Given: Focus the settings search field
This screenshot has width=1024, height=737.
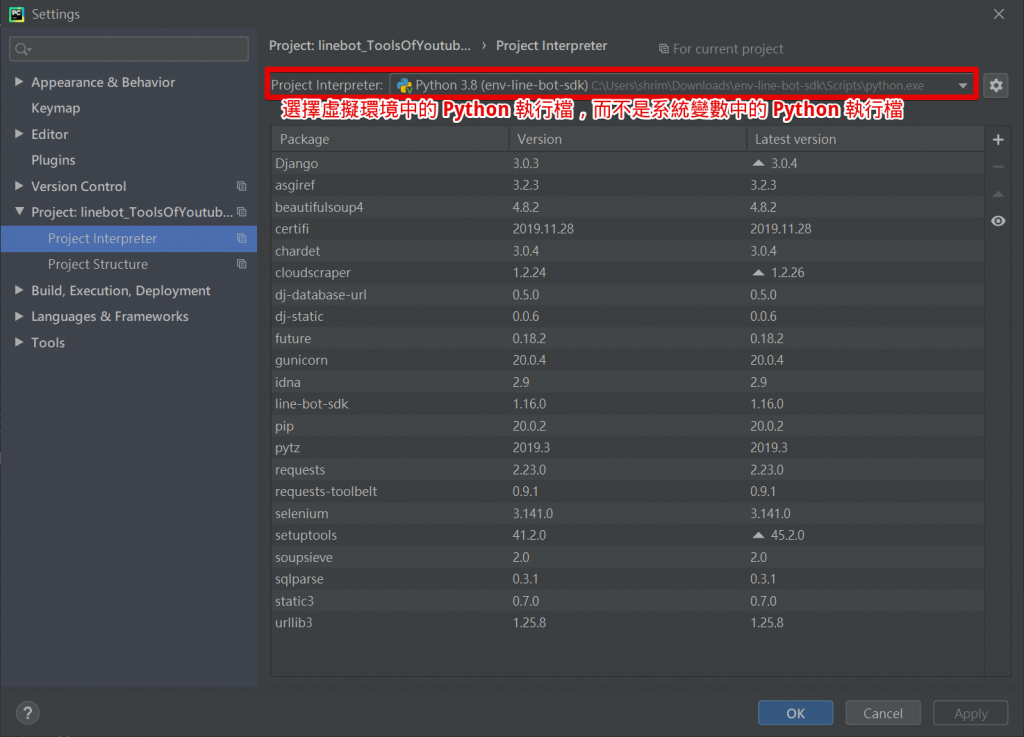Looking at the screenshot, I should pos(129,49).
